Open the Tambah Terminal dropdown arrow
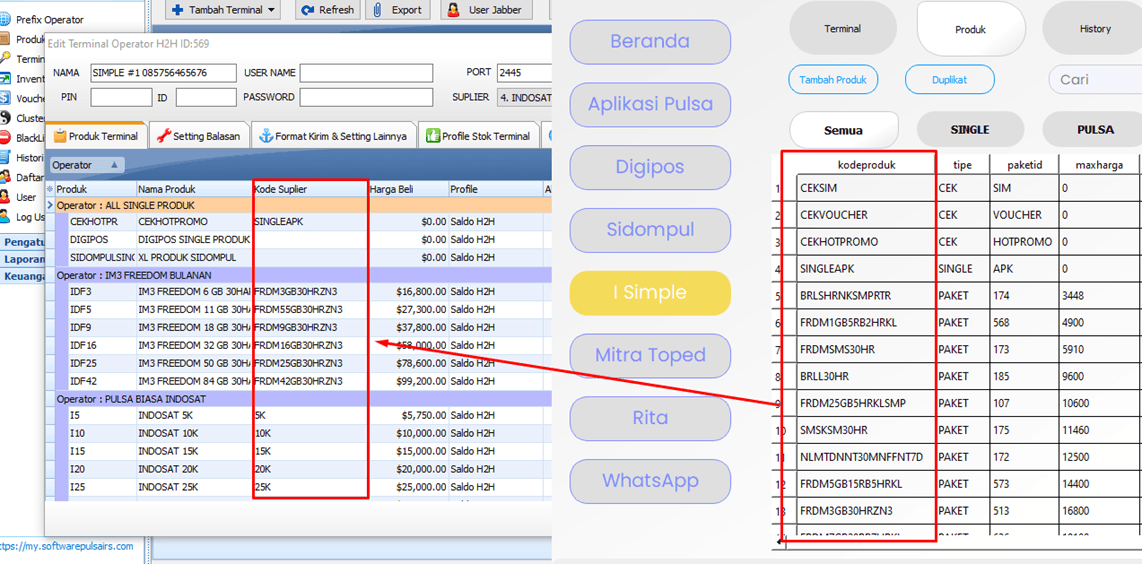Viewport: 1142px width, 564px height. pos(271,10)
